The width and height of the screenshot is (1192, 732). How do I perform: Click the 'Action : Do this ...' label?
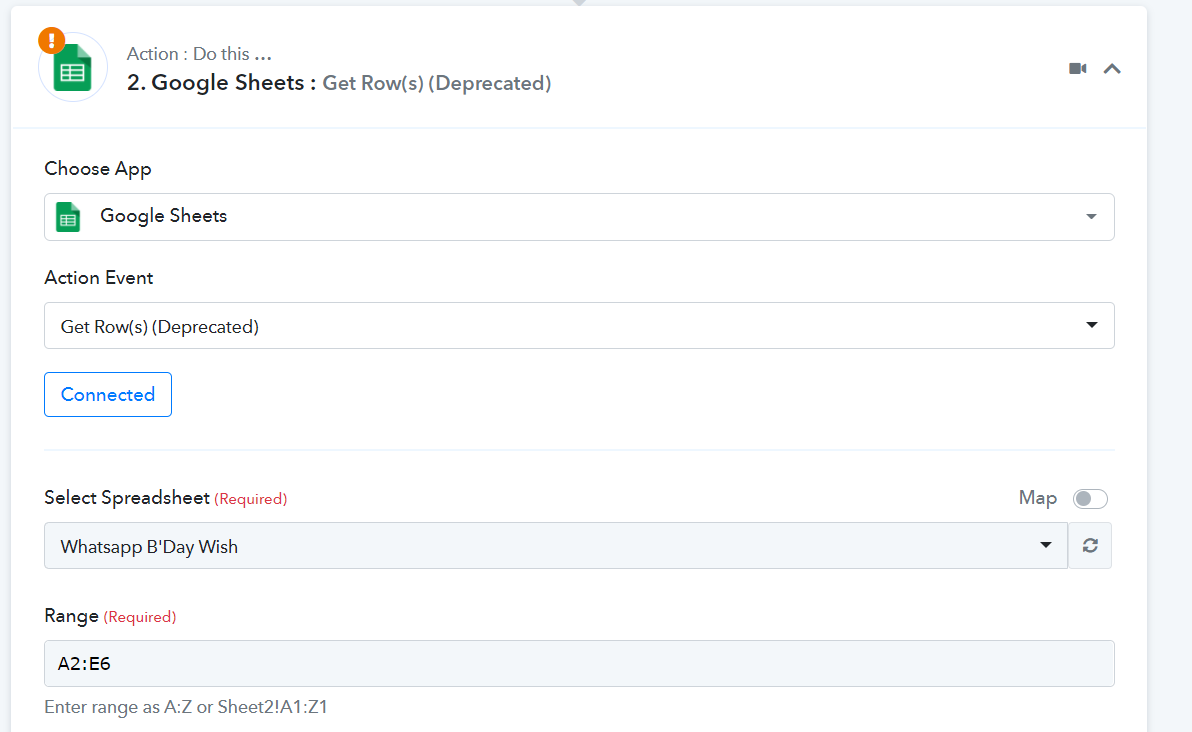click(x=199, y=54)
